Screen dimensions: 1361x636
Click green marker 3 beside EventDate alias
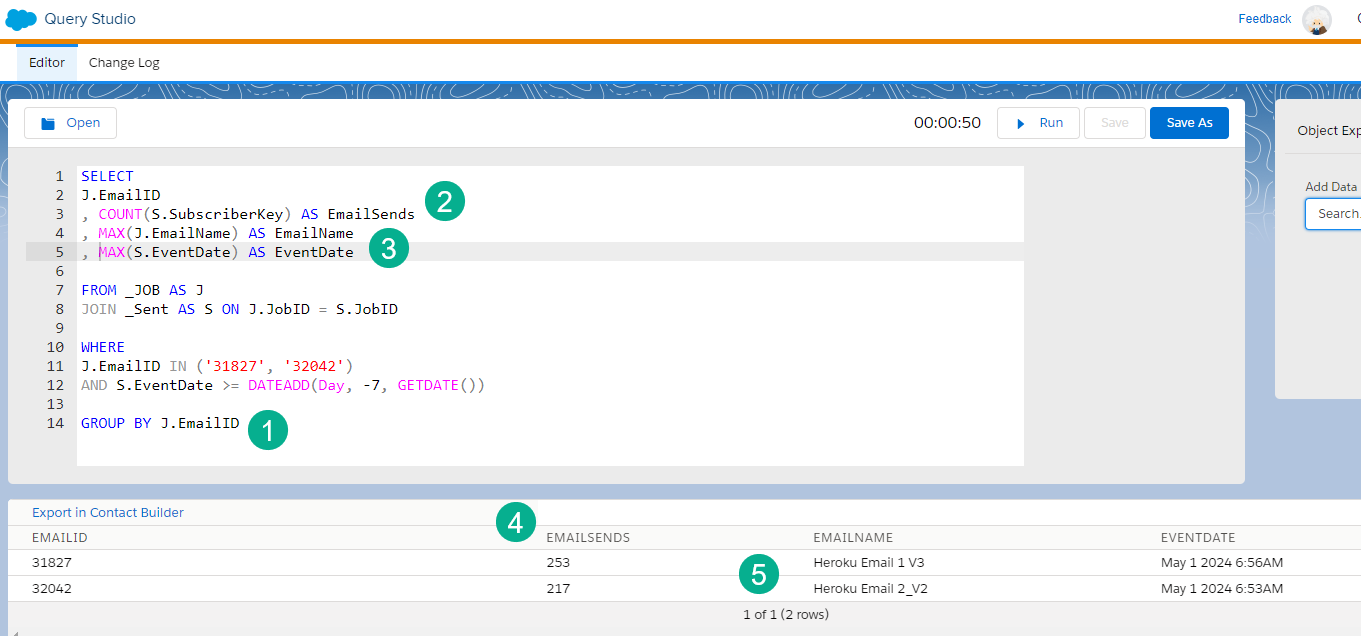point(388,248)
